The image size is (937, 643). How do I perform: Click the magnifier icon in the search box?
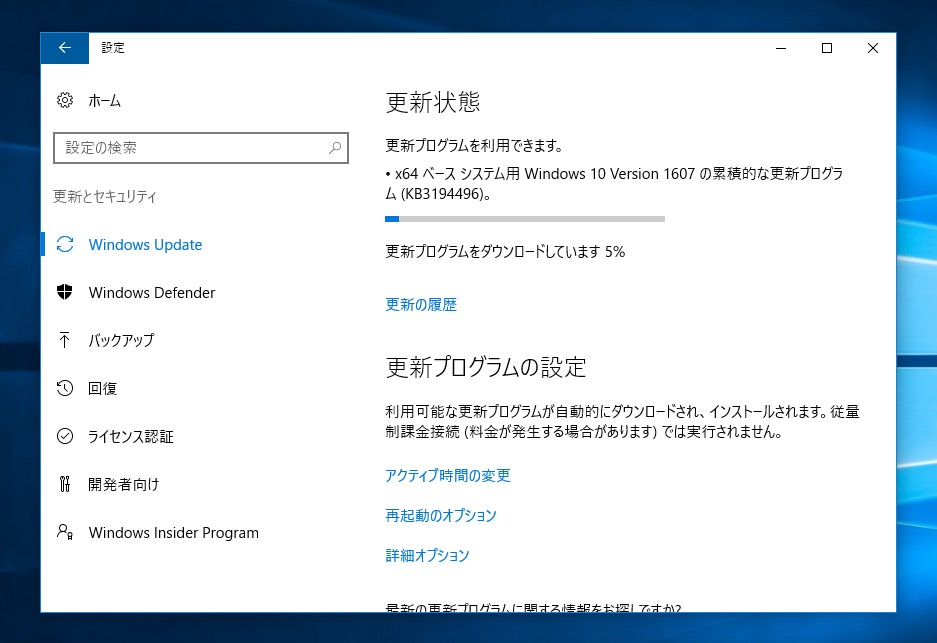(x=335, y=148)
